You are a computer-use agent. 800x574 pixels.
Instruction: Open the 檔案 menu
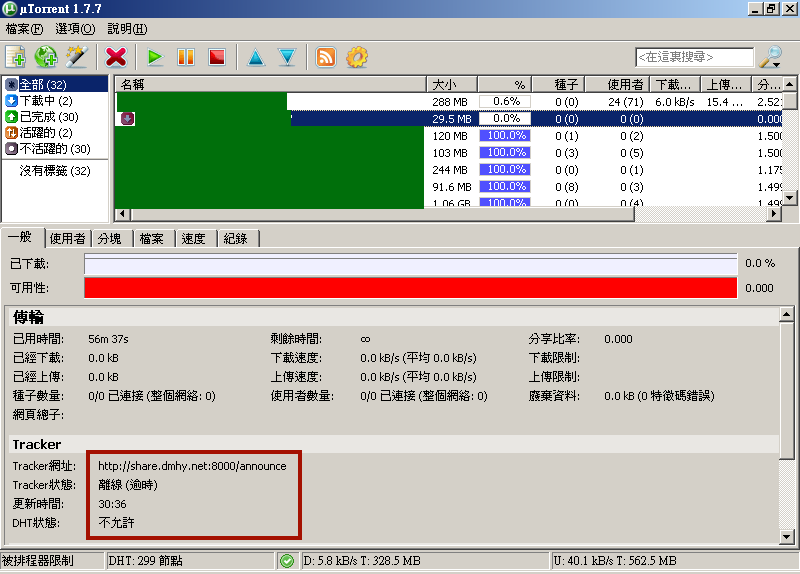pyautogui.click(x=24, y=29)
